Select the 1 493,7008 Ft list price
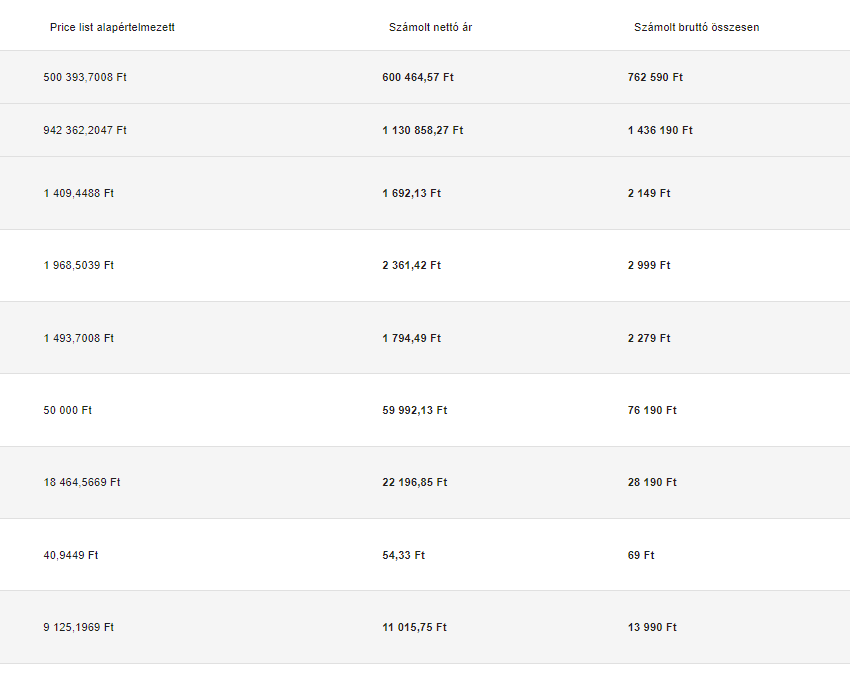 (79, 338)
